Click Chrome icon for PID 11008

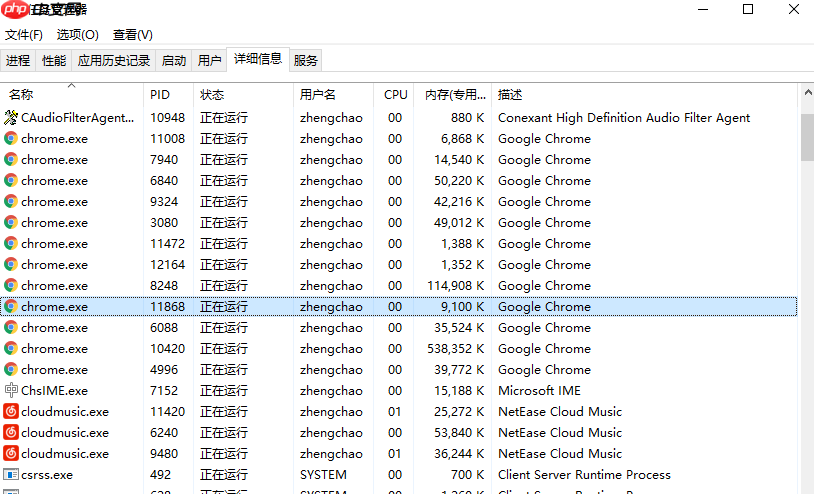point(10,139)
